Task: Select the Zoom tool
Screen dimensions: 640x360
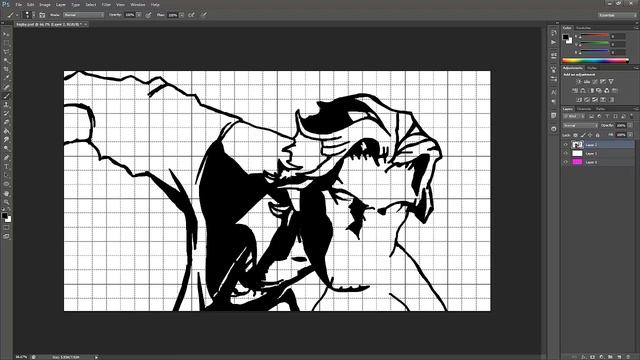Action: click(x=6, y=202)
